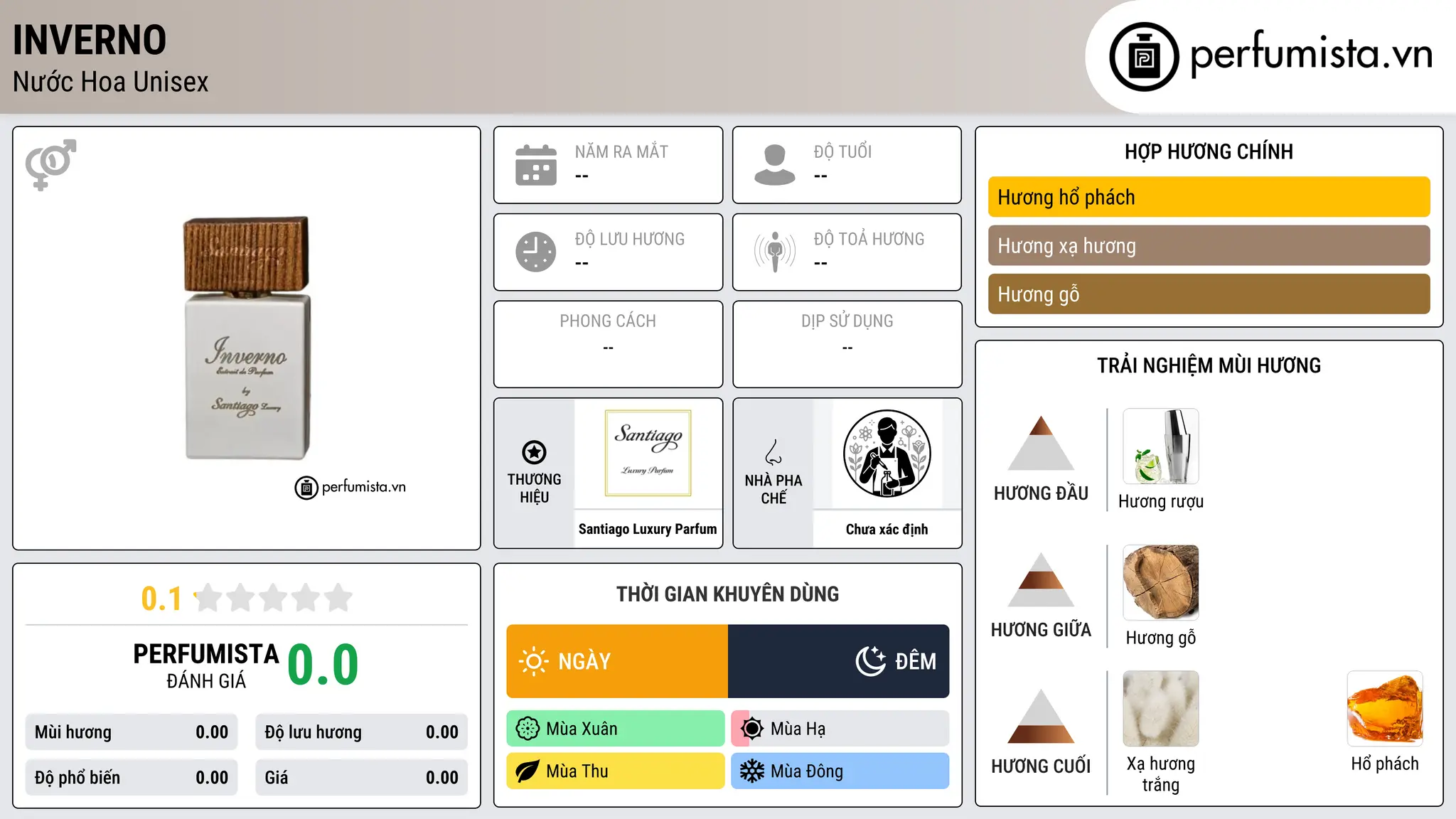Click the Ngày daytime bar
1456x819 pixels.
tap(617, 661)
